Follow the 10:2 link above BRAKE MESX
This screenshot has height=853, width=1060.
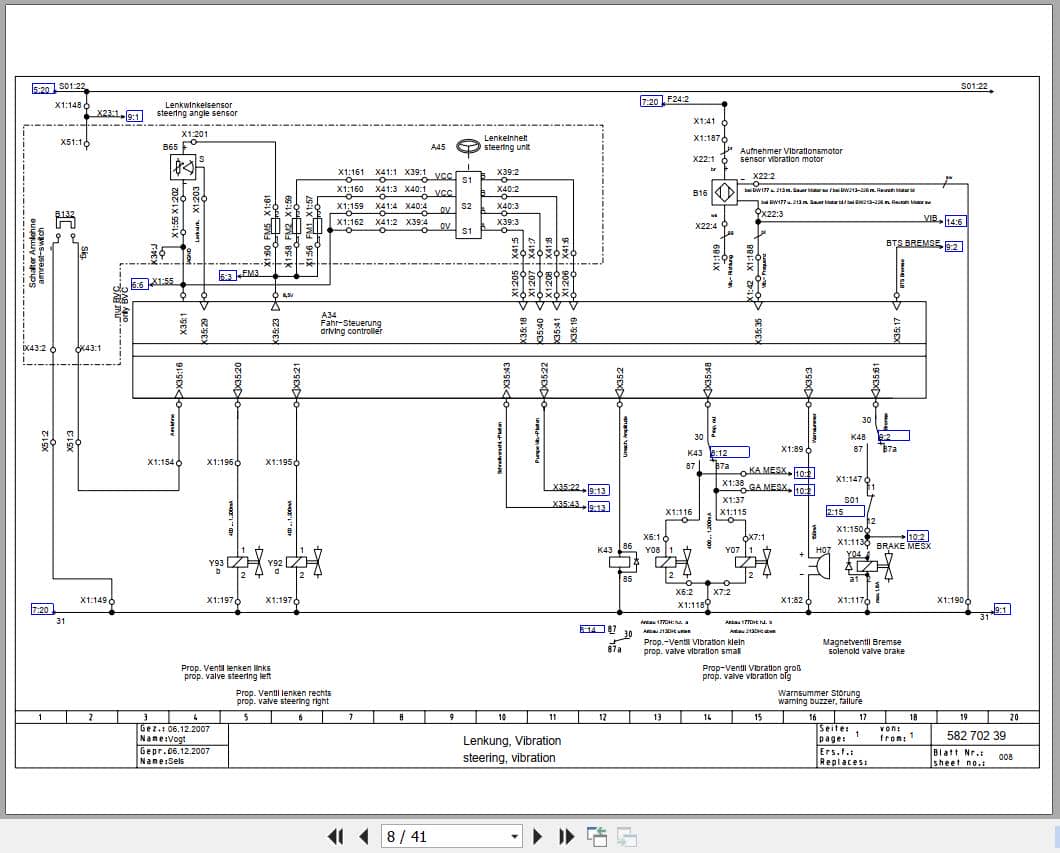917,537
